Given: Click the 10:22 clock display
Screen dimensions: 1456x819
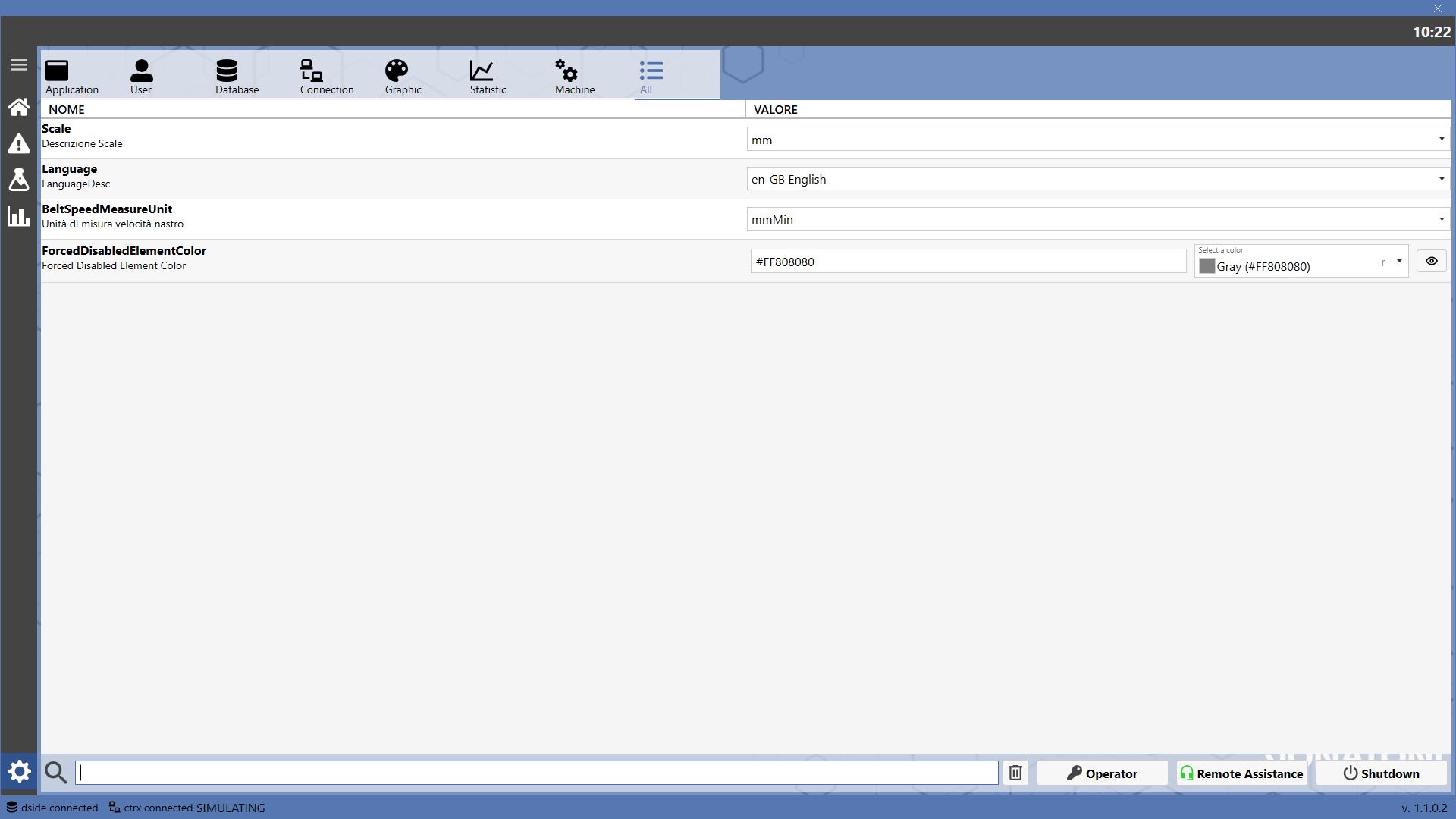Looking at the screenshot, I should tap(1432, 32).
